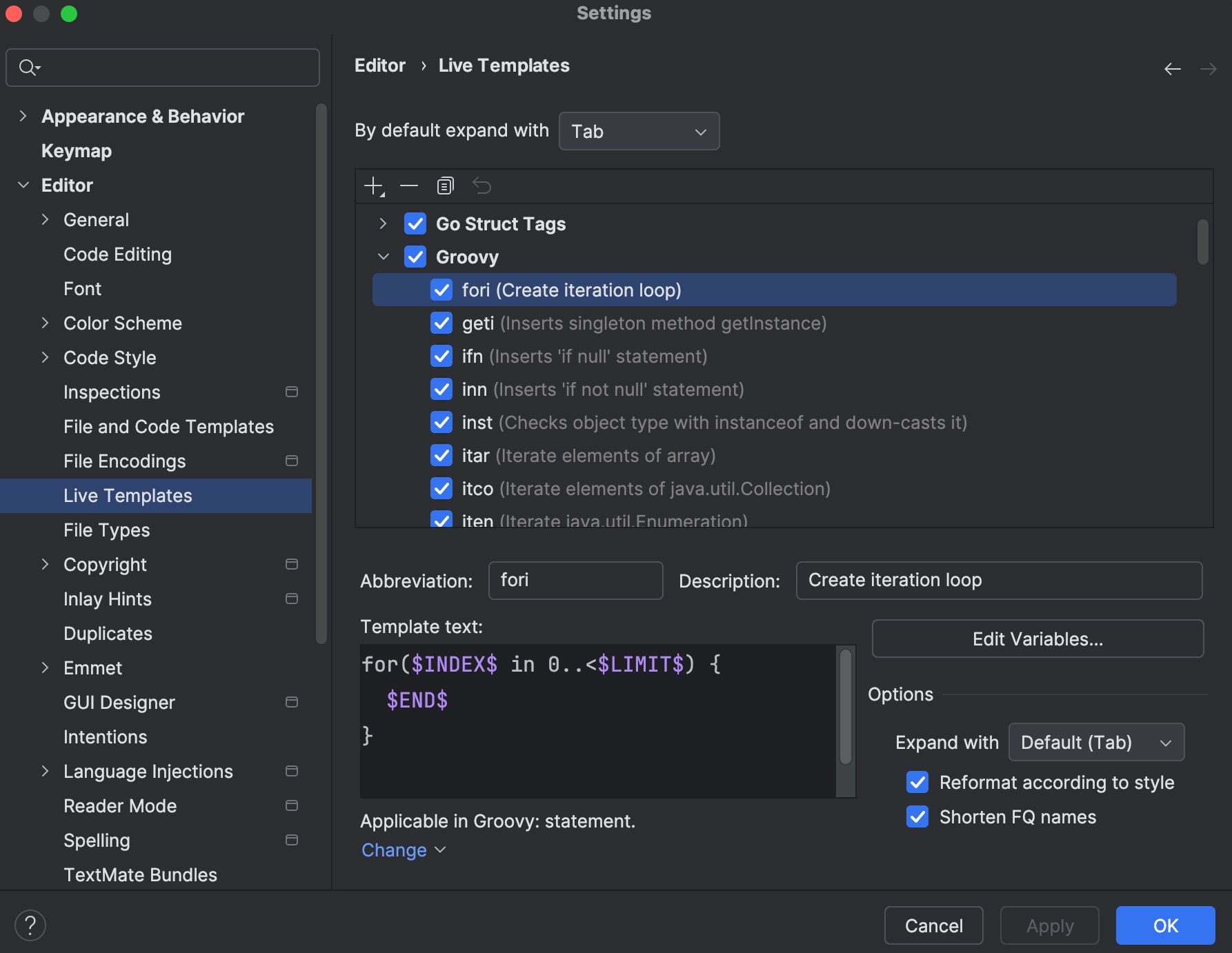Click the template list scrollbar
Screen dimensions: 1232x953
[x=1203, y=241]
